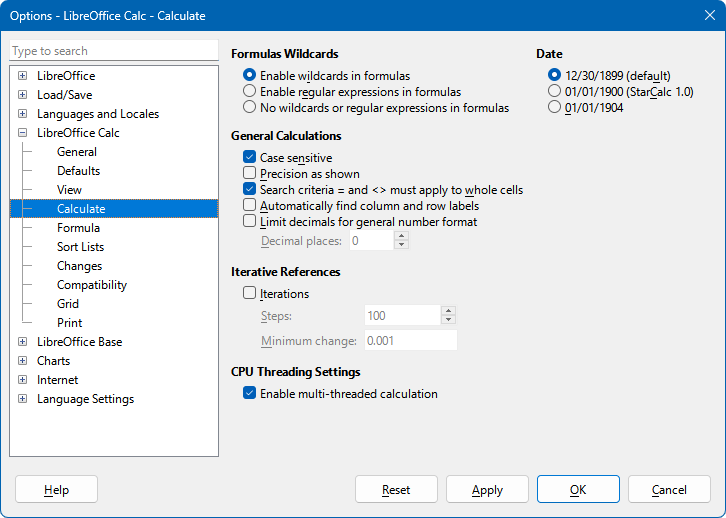
Task: Open the Print page under Calc
Action: pyautogui.click(x=69, y=323)
